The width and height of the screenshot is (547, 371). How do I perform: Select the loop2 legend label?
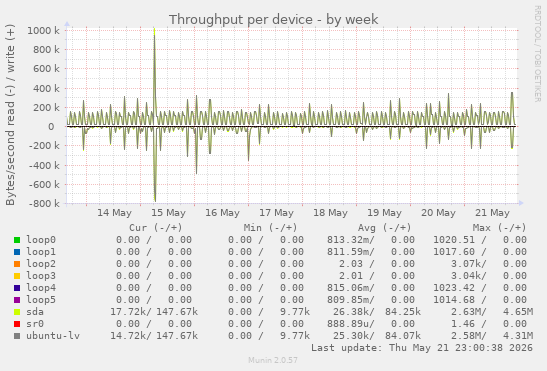[x=41, y=264]
